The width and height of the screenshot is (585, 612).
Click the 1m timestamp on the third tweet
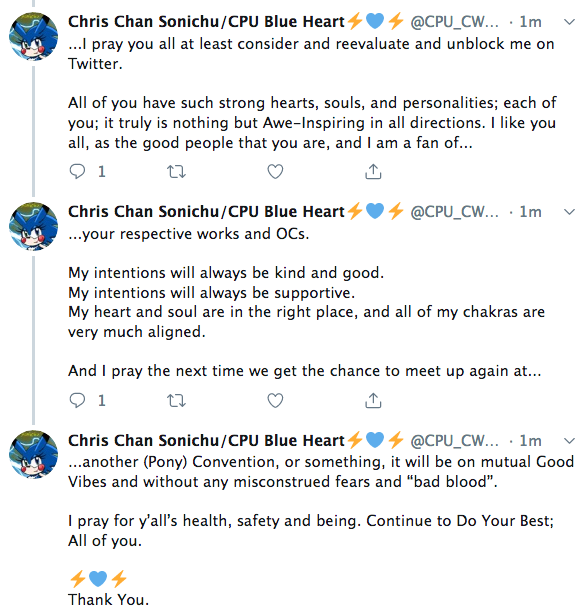click(530, 441)
